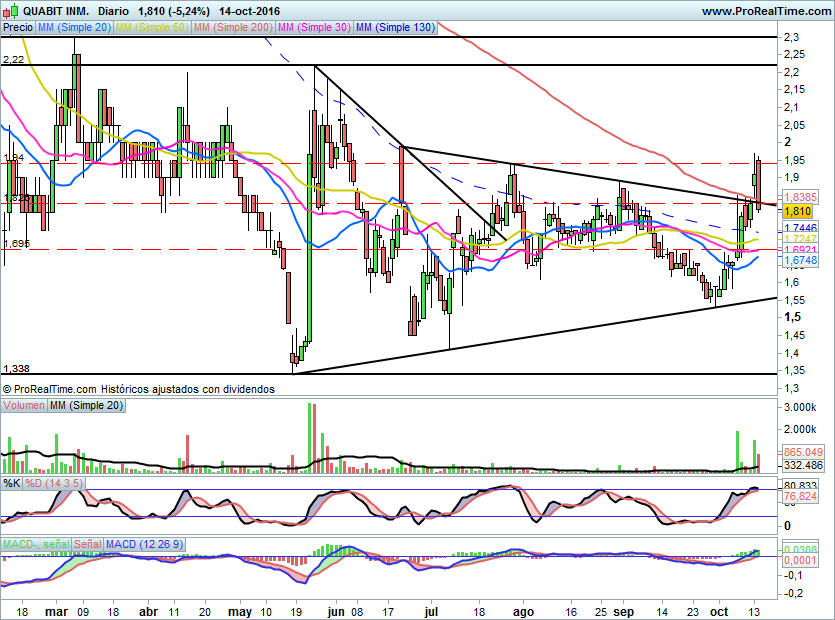
Task: Open the MM (Simple 20) indicator label
Action: (x=73, y=28)
